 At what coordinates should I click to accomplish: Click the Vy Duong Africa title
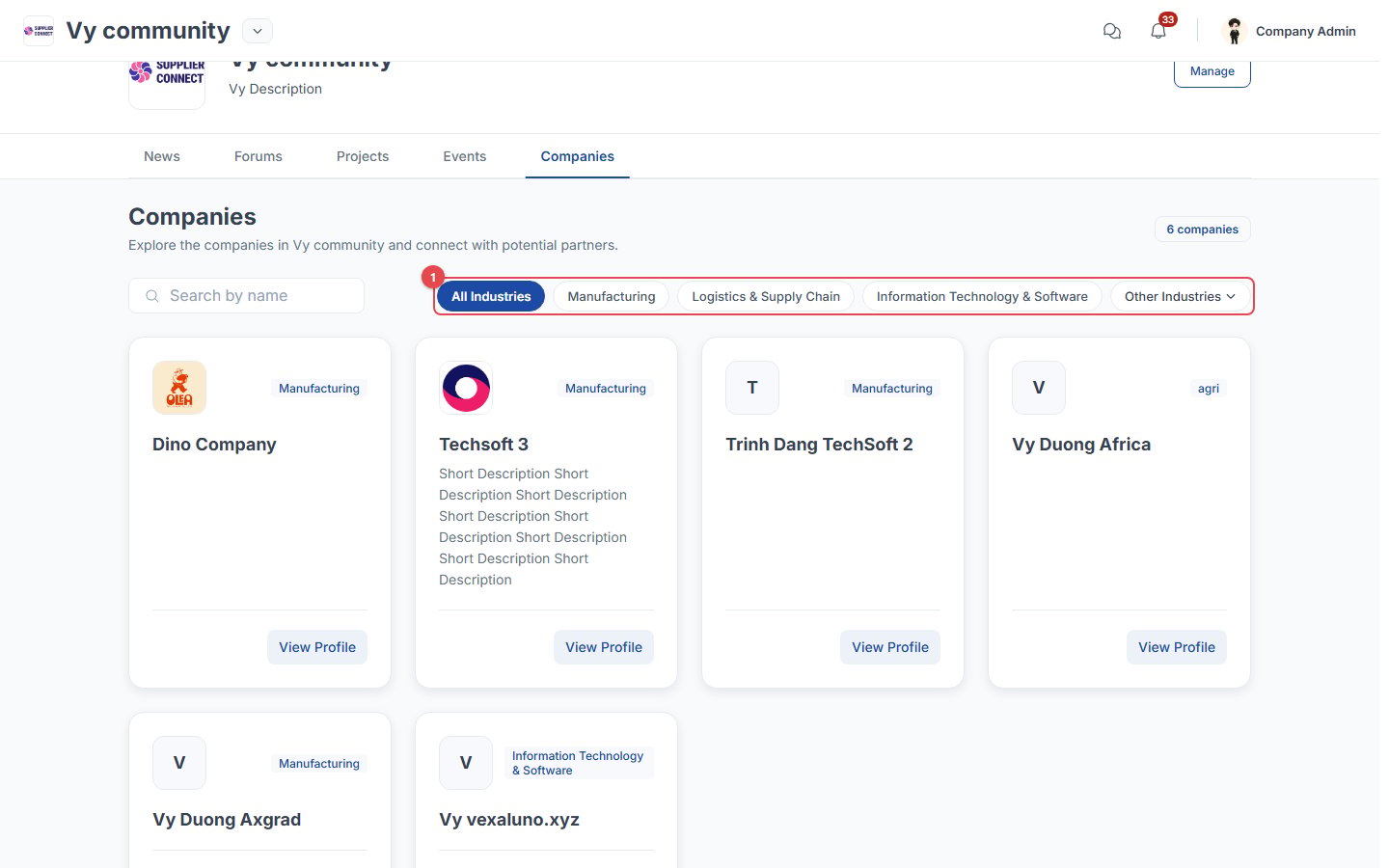coord(1081,445)
